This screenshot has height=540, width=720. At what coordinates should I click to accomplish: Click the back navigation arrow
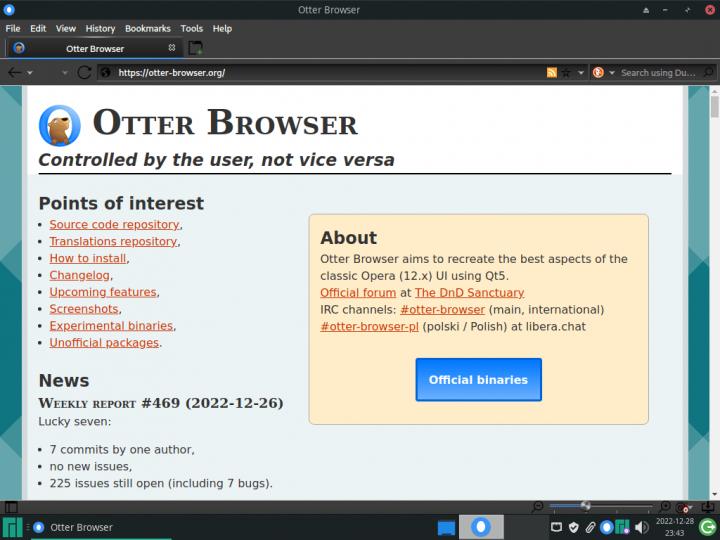pos(14,72)
